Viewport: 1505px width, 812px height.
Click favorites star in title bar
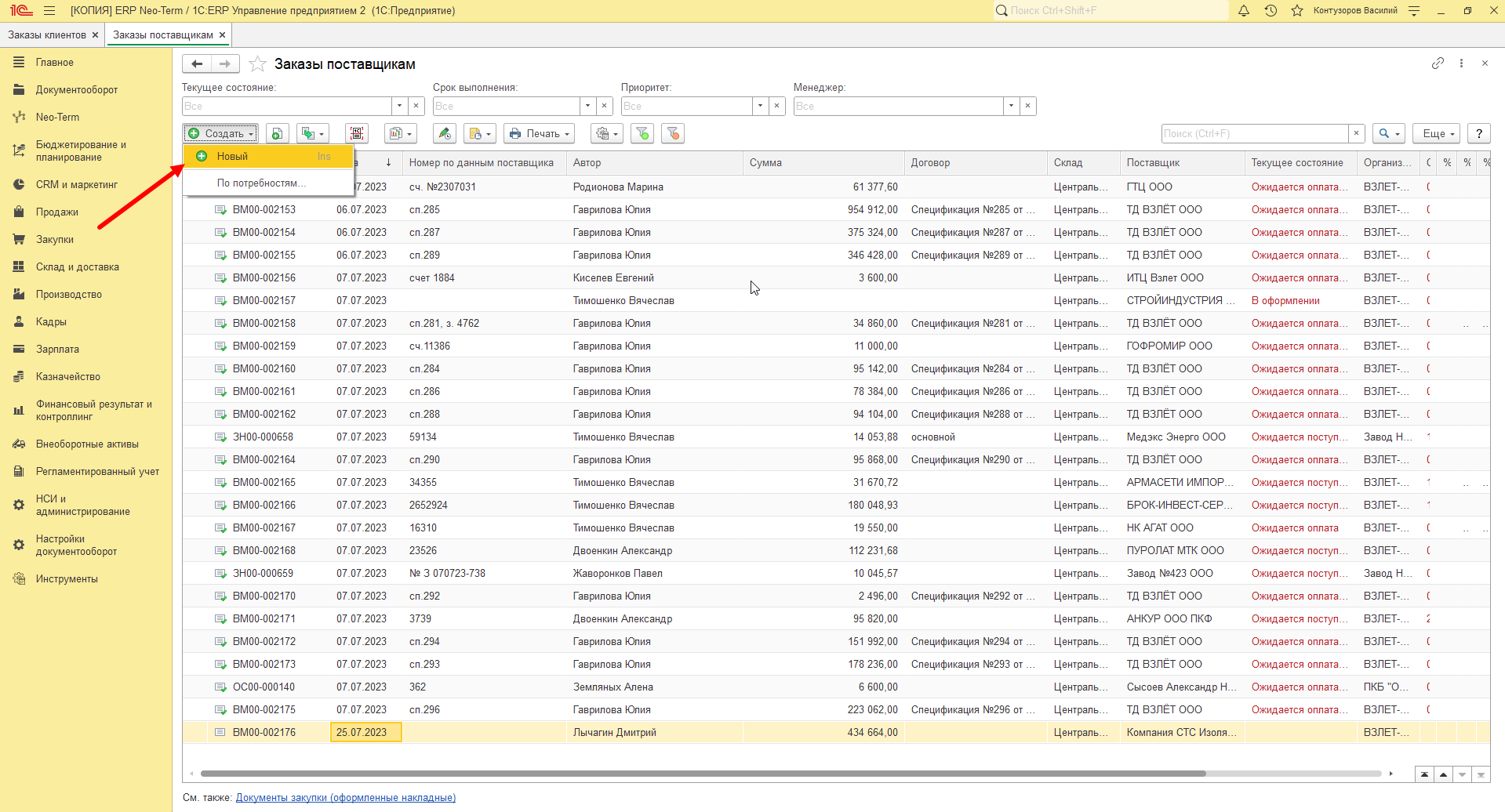[x=1297, y=11]
